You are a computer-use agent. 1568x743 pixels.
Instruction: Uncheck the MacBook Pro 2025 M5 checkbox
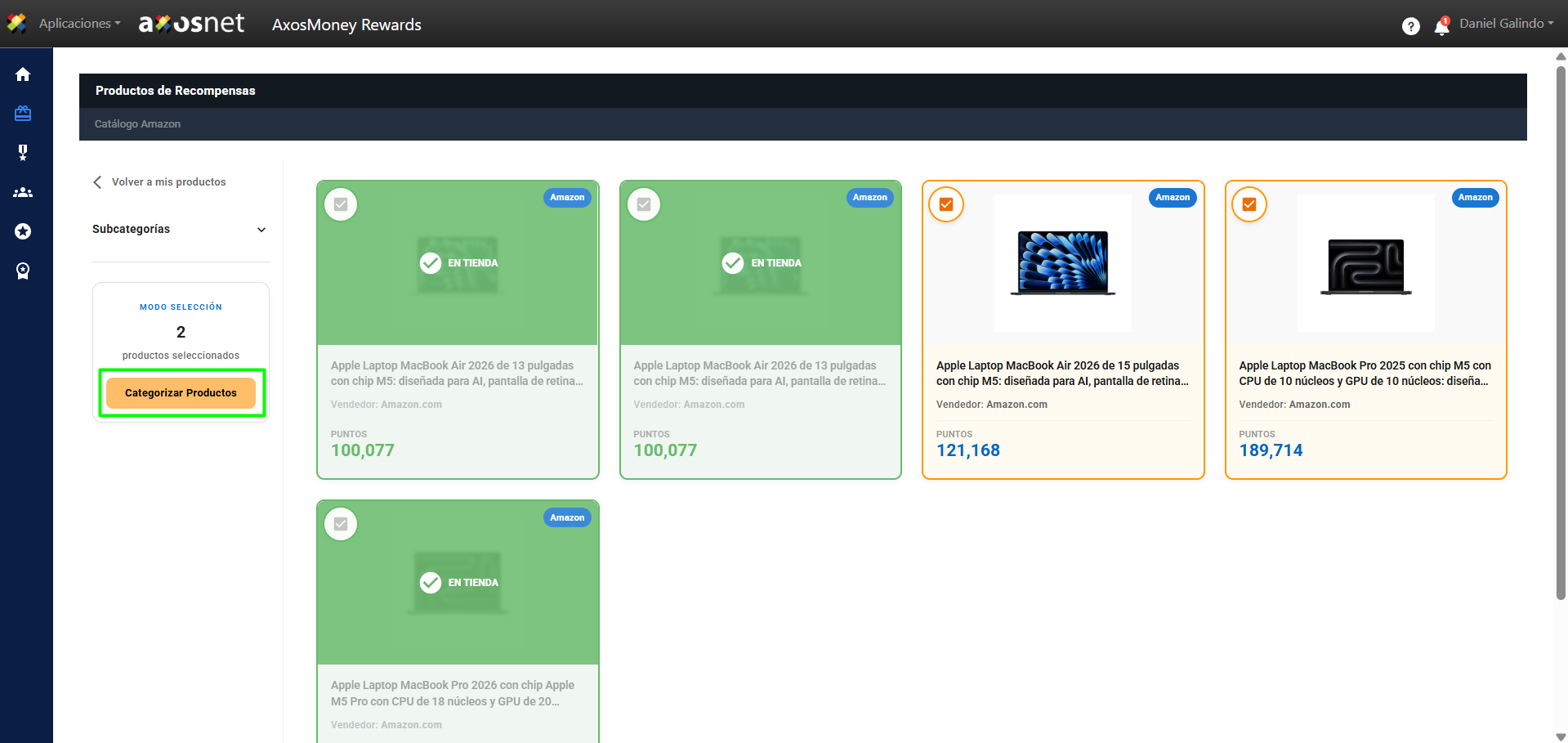pos(1249,204)
